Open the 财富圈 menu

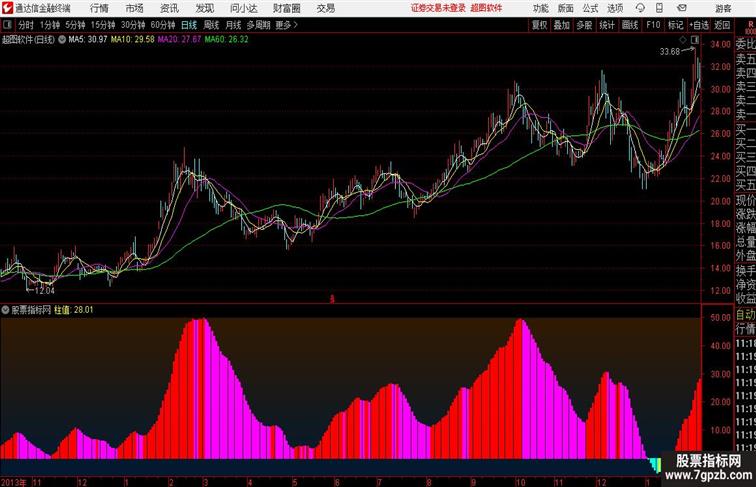point(286,8)
